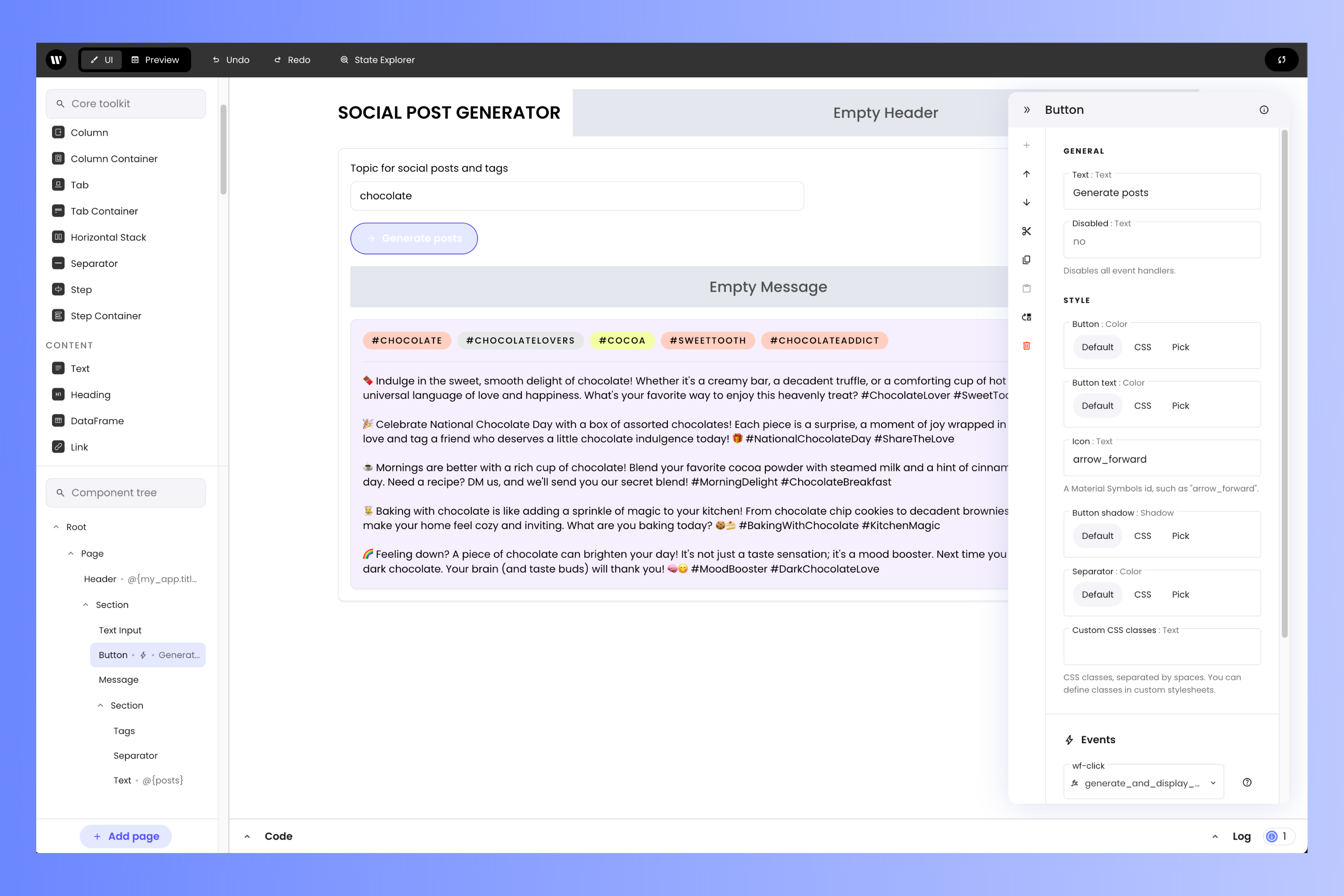
Task: Click Redo in the top bar
Action: point(292,60)
